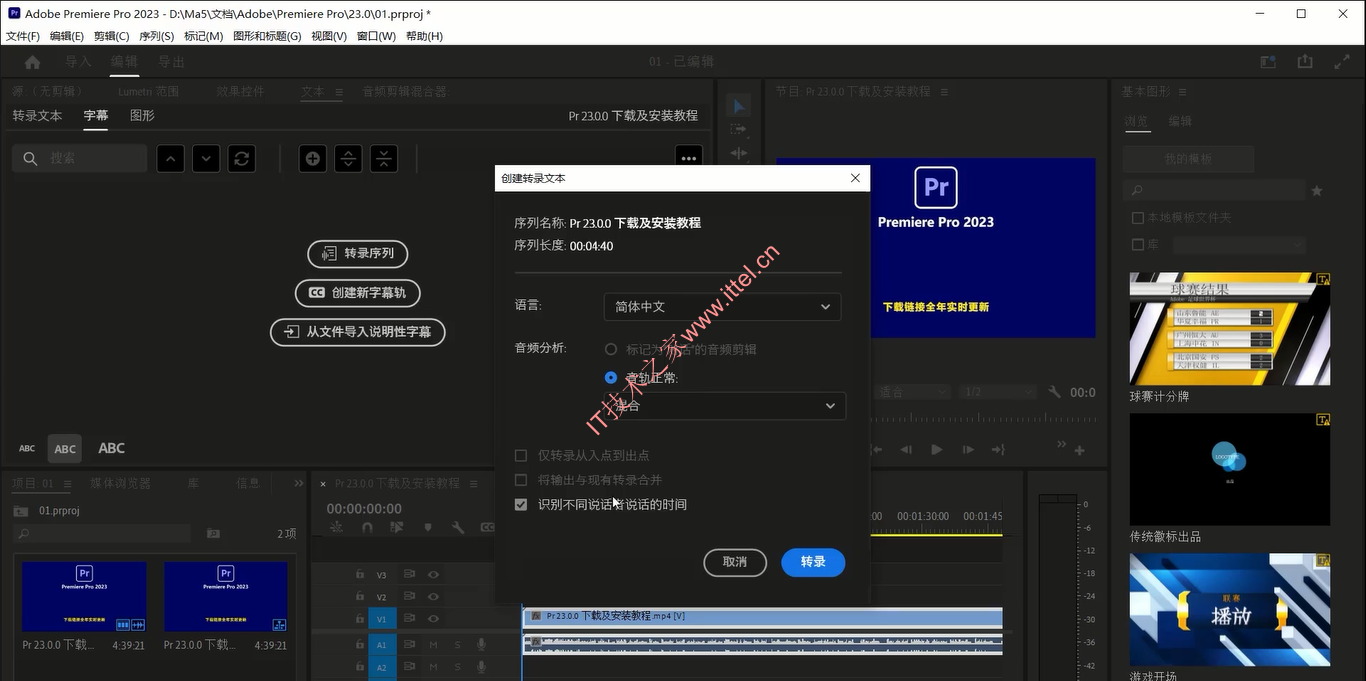Open the 文本 panel hamburger menu
This screenshot has height=681, width=1366.
tap(338, 92)
